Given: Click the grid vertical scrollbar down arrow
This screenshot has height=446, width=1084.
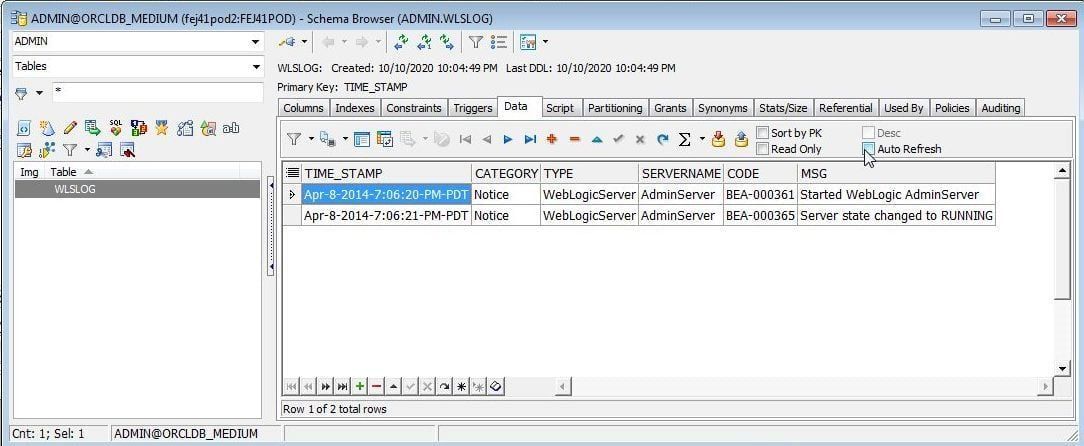Looking at the screenshot, I should coord(1062,369).
